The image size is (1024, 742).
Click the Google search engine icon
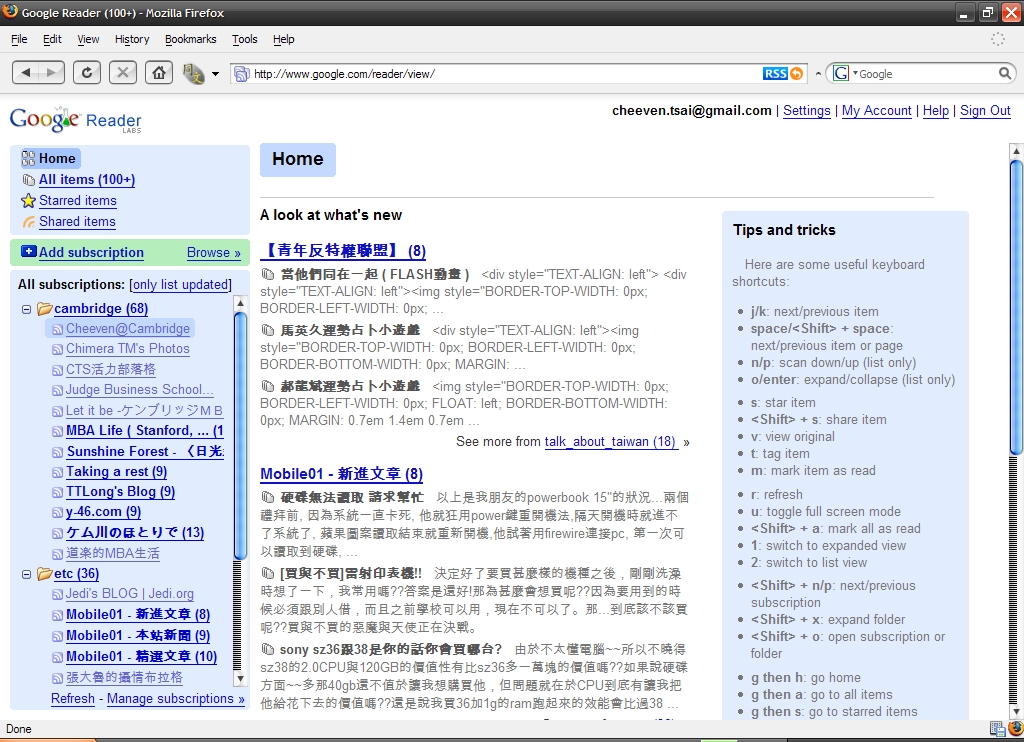pos(841,73)
